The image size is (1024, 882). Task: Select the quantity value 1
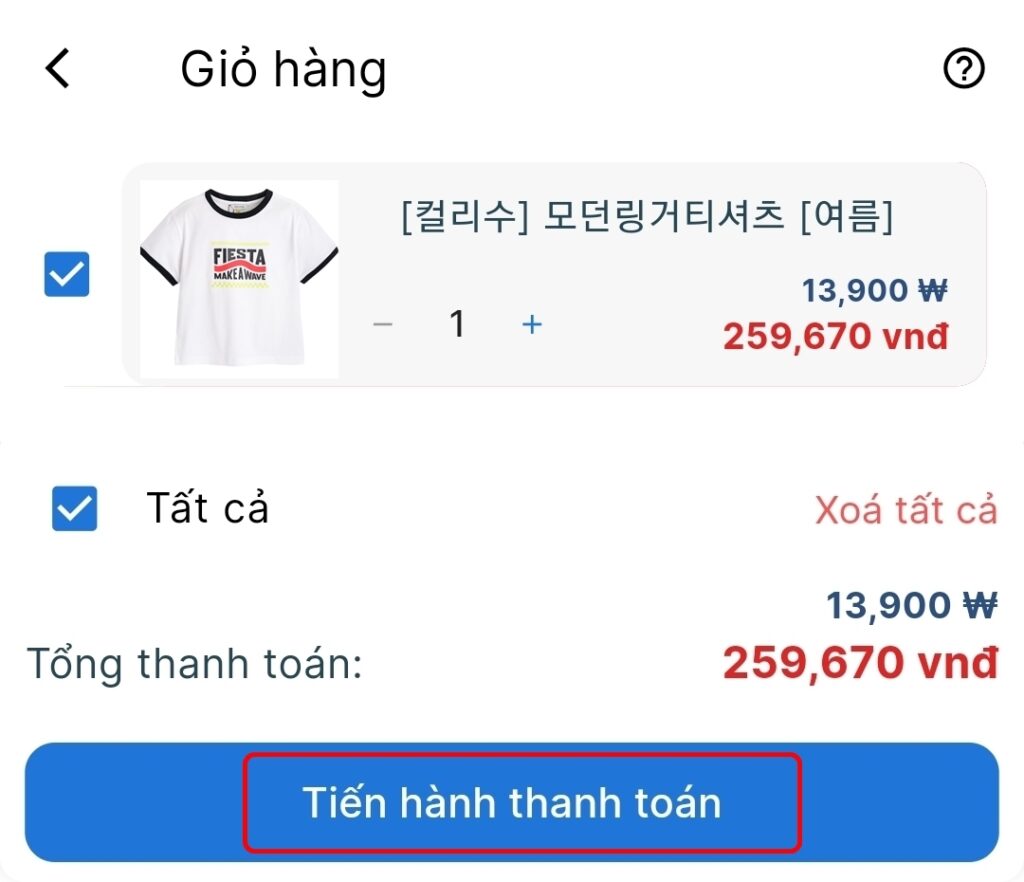point(457,324)
